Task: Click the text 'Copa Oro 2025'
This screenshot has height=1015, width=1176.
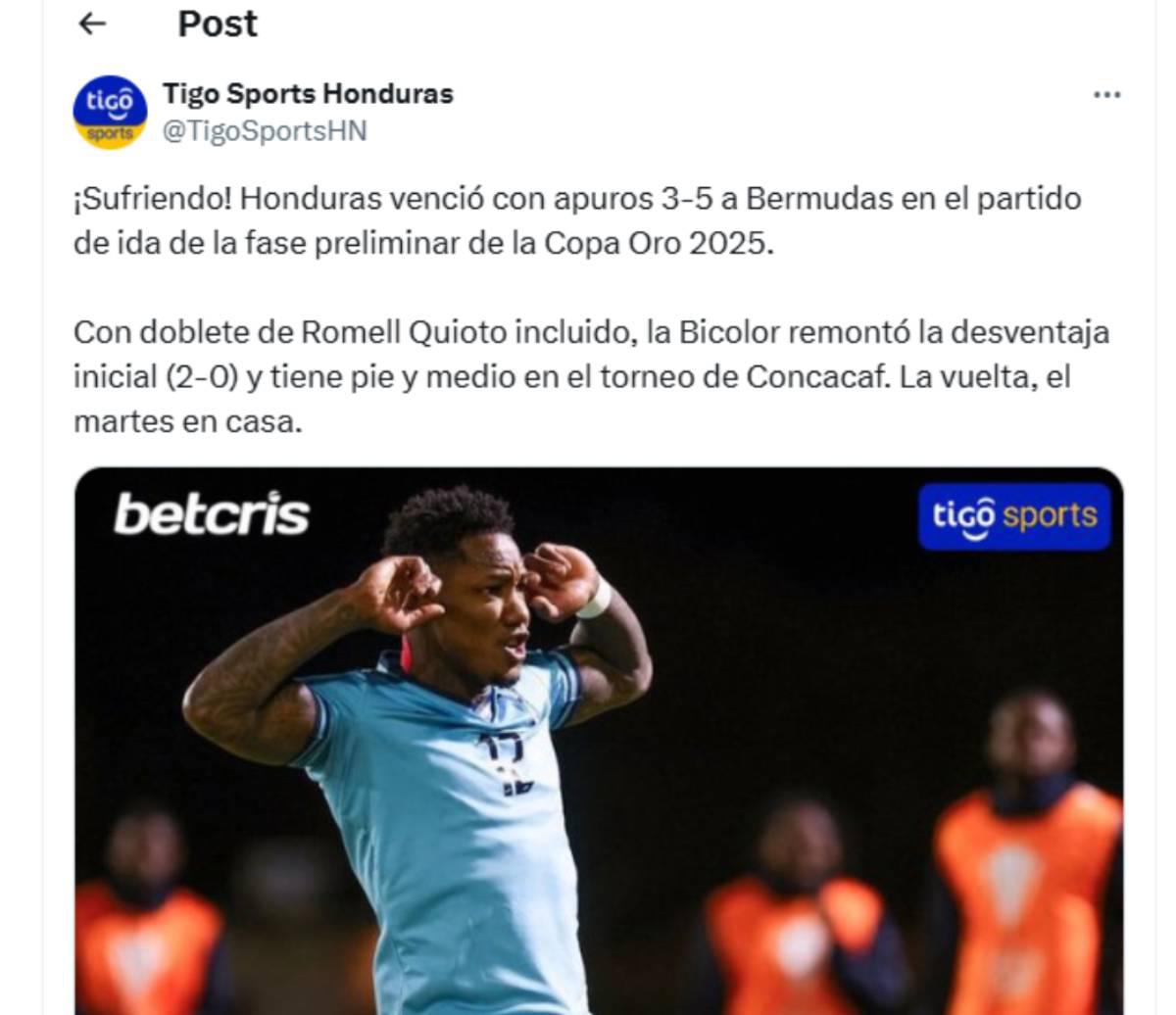Action: (659, 243)
